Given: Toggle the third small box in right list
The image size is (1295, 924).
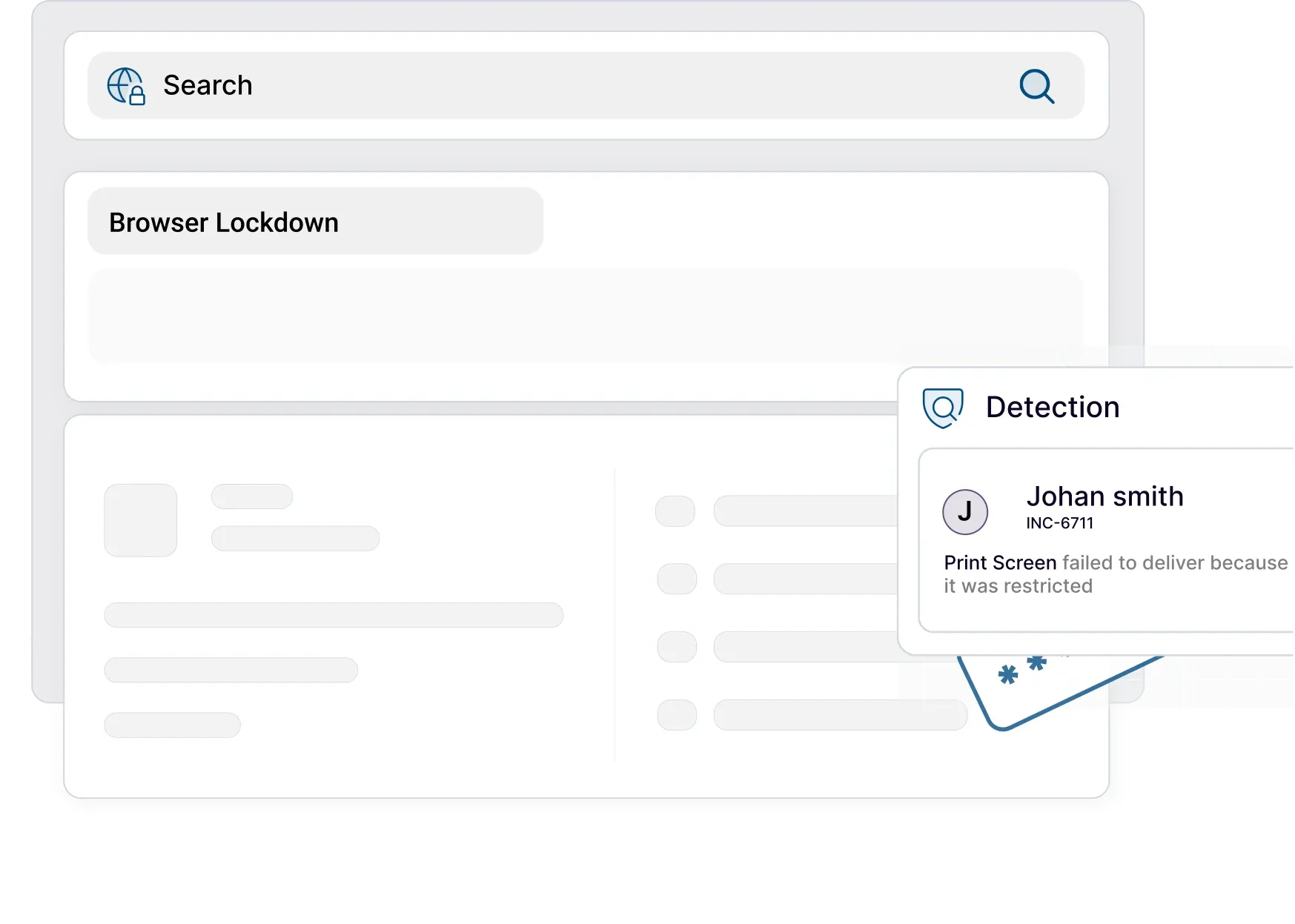Looking at the screenshot, I should tap(677, 647).
